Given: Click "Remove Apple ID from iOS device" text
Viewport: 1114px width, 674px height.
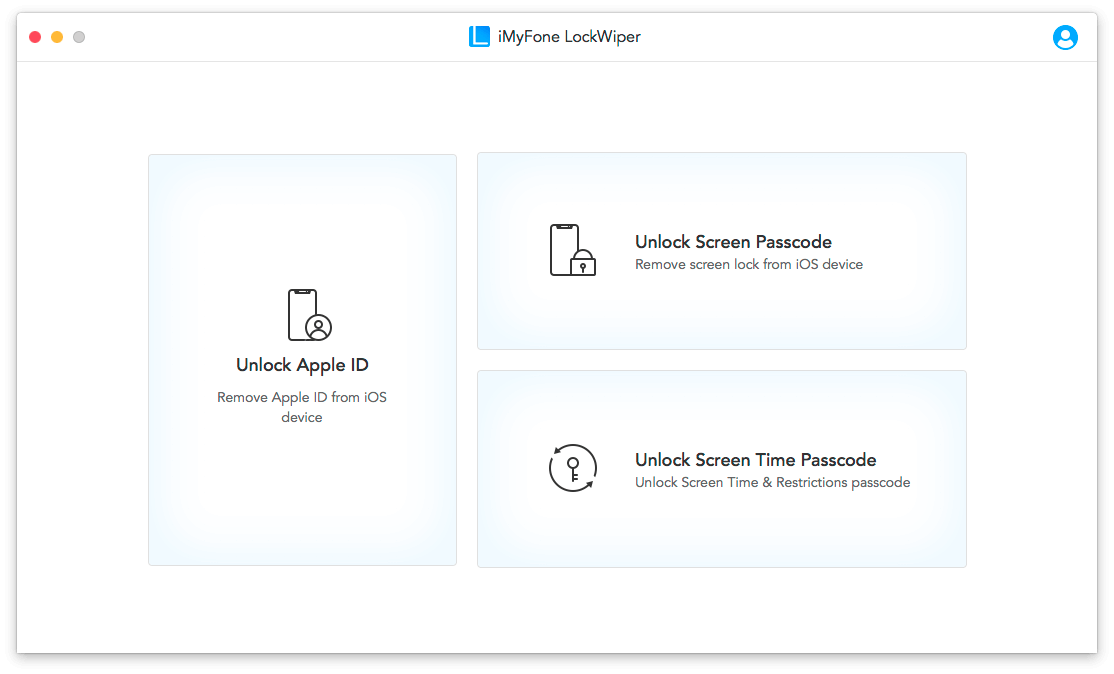Looking at the screenshot, I should click(302, 407).
